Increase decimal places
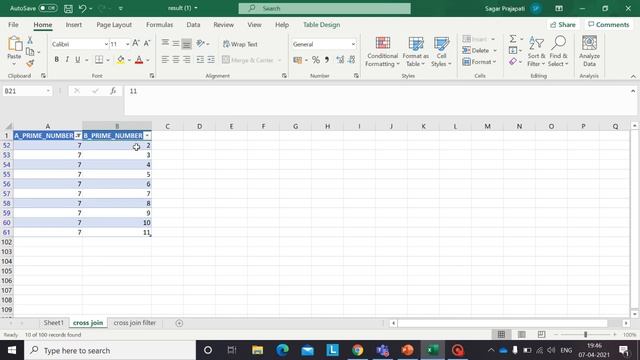The width and height of the screenshot is (640, 360). click(340, 60)
